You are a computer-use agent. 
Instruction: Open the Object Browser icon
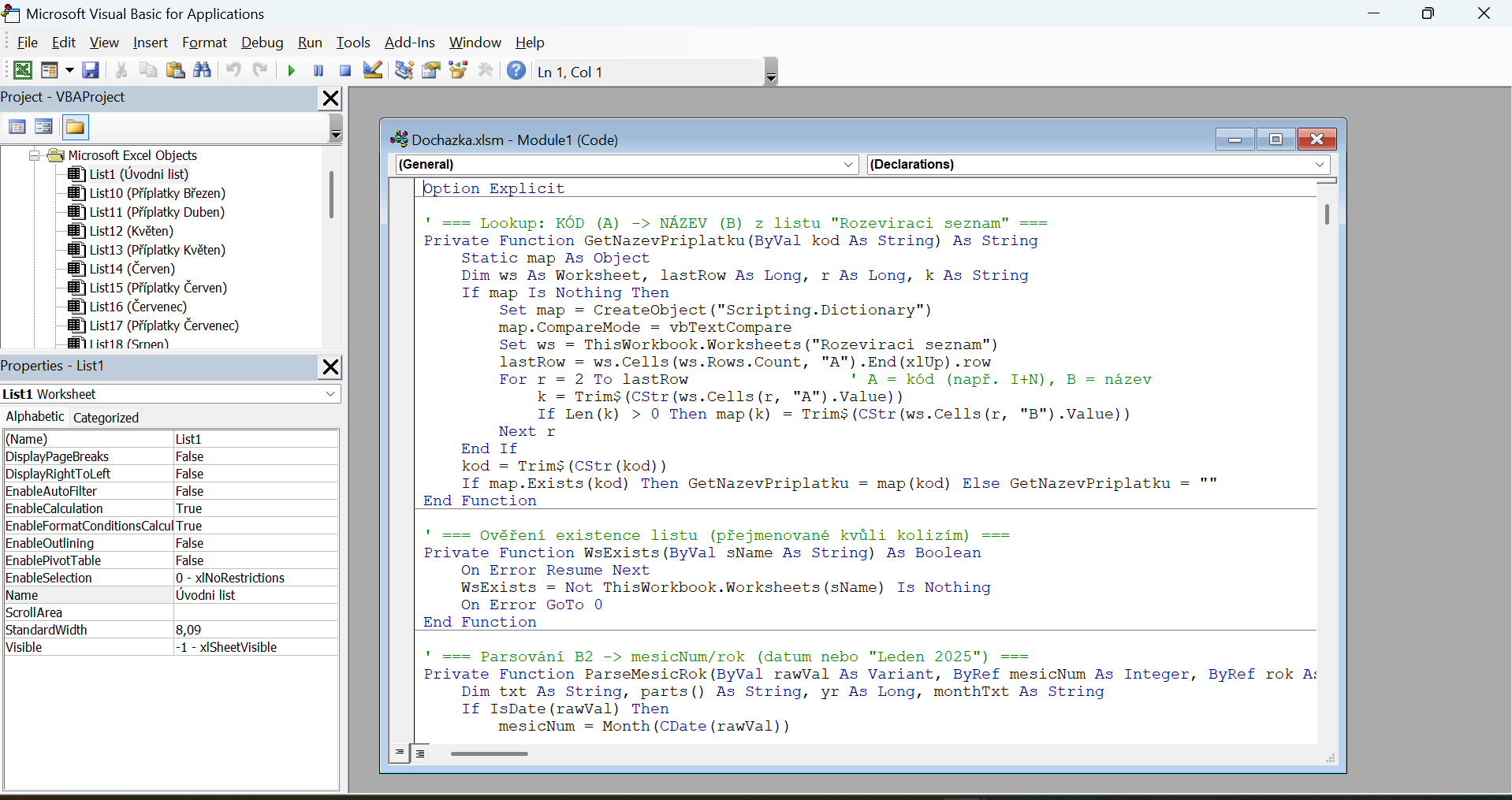pyautogui.click(x=458, y=71)
